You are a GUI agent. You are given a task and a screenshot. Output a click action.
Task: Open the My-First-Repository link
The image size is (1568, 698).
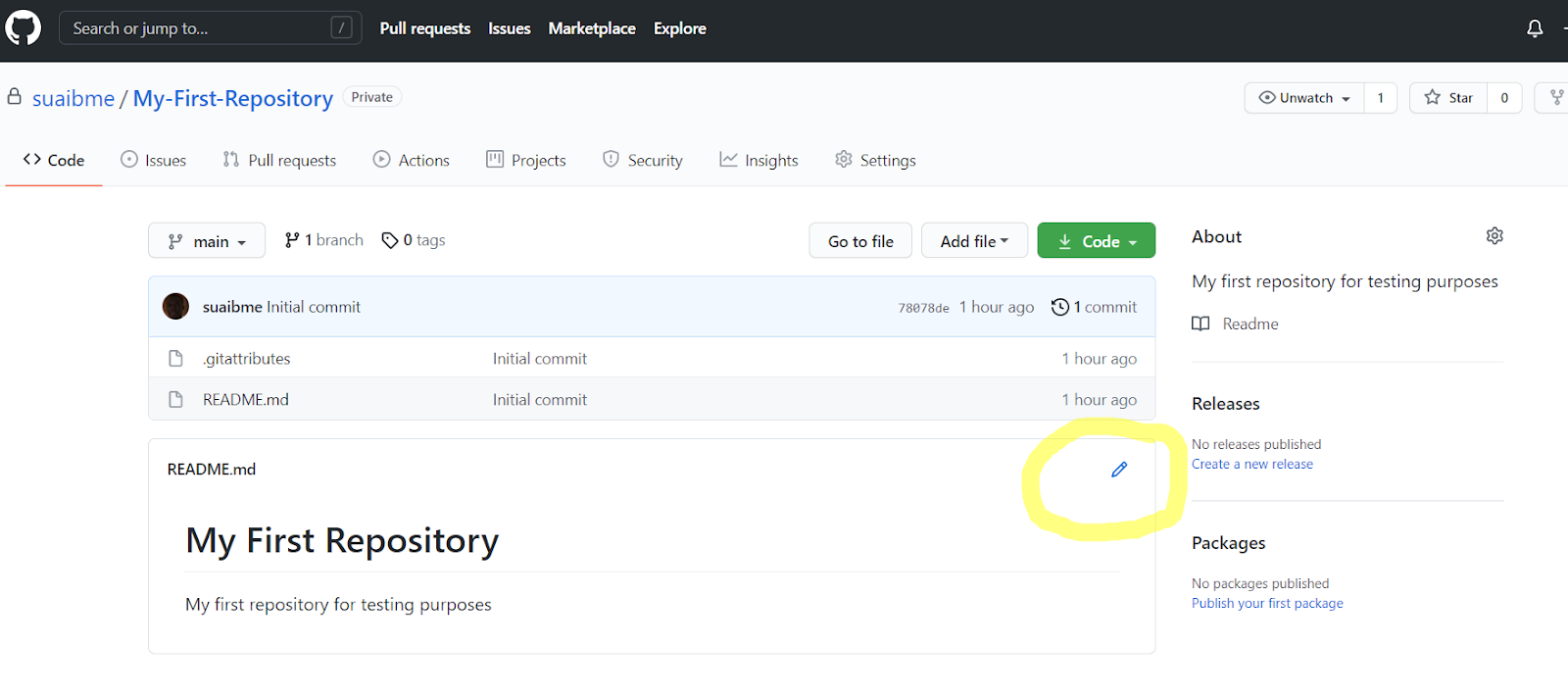233,98
